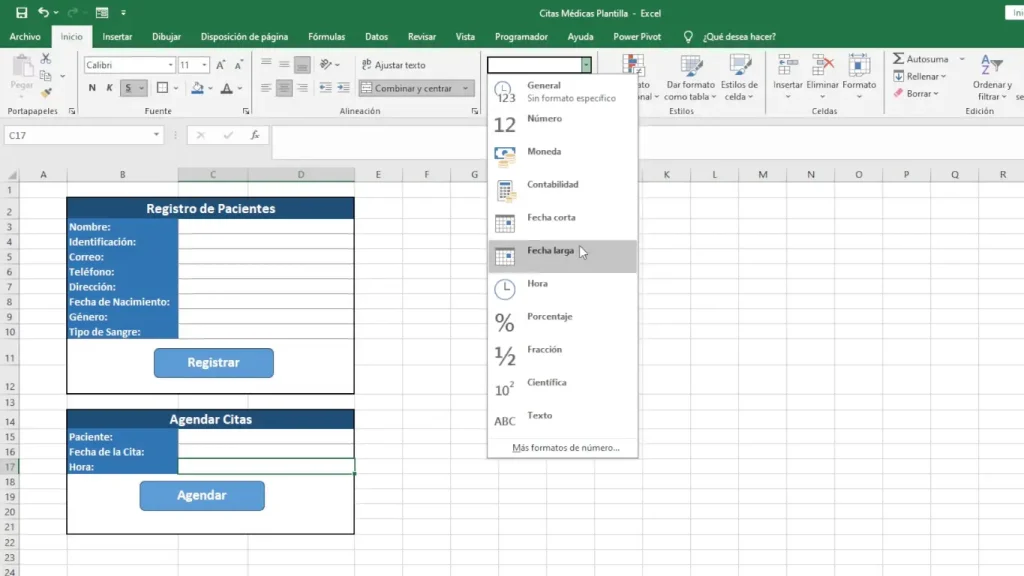Click the text orientation icon
This screenshot has height=576, width=1024.
point(326,65)
